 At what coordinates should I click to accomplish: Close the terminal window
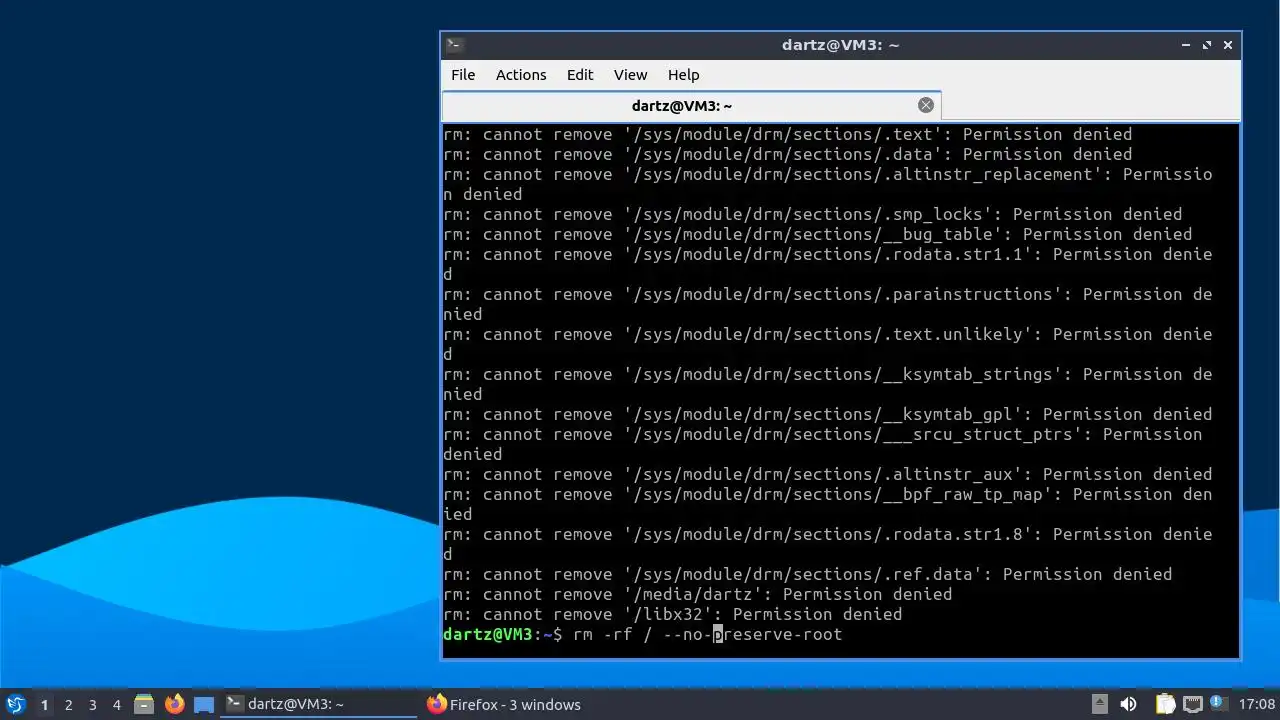1228,45
